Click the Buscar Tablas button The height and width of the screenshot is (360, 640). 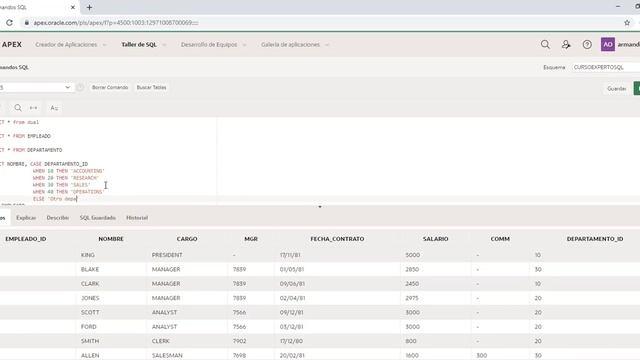(151, 87)
